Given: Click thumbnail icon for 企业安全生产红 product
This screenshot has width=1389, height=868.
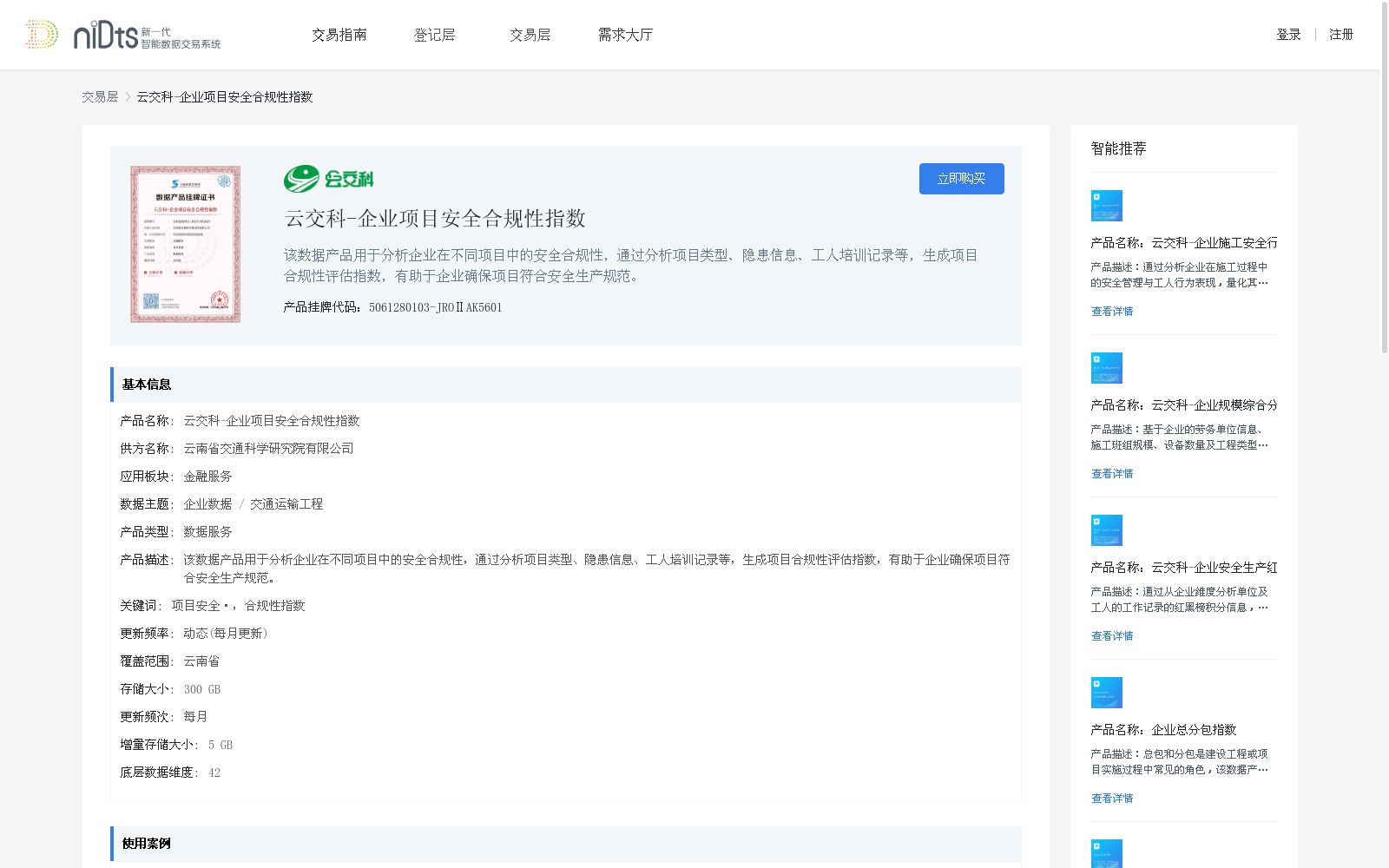Looking at the screenshot, I should [x=1107, y=530].
